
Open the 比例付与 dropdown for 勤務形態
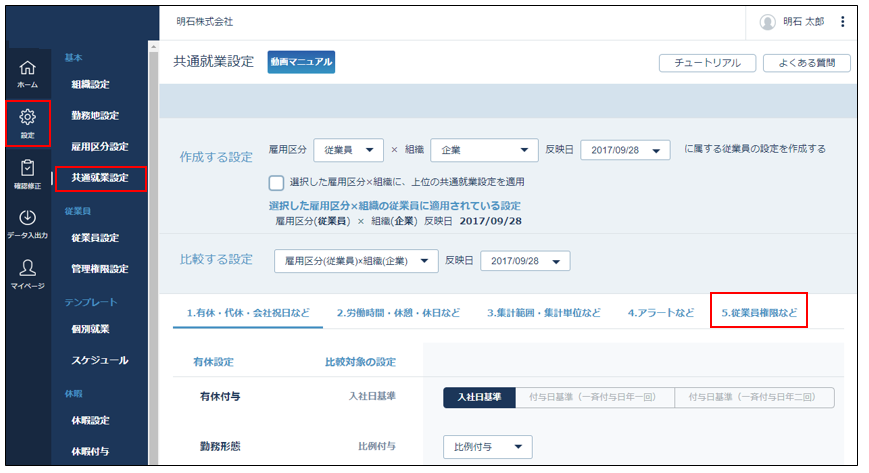coord(488,447)
